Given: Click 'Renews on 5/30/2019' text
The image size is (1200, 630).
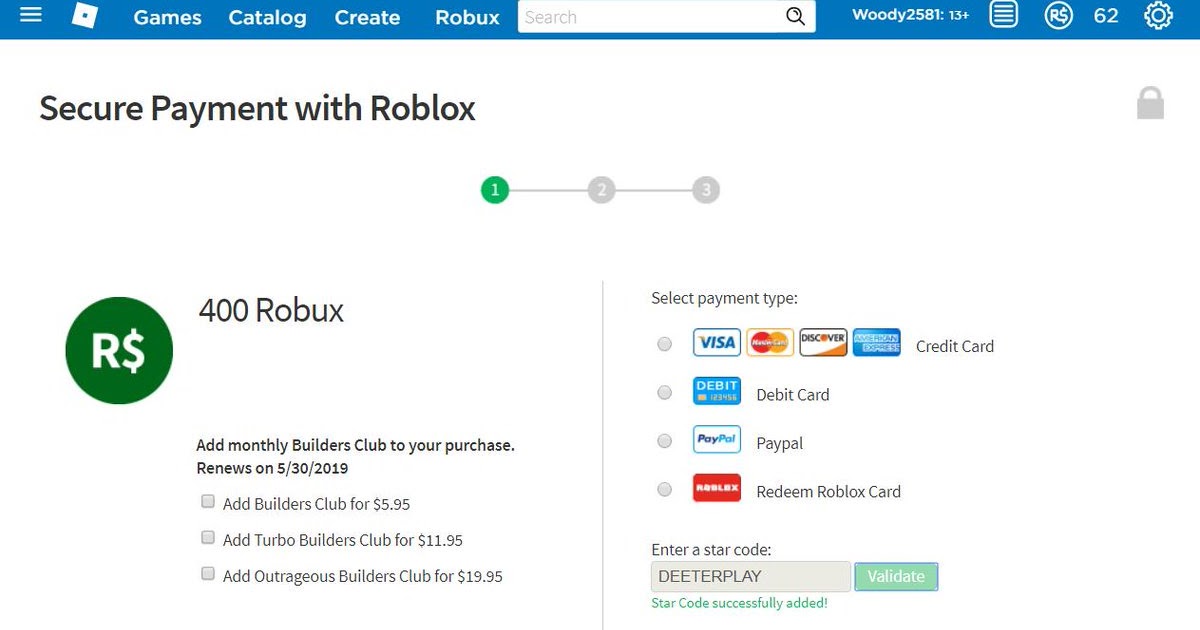Looking at the screenshot, I should (272, 467).
